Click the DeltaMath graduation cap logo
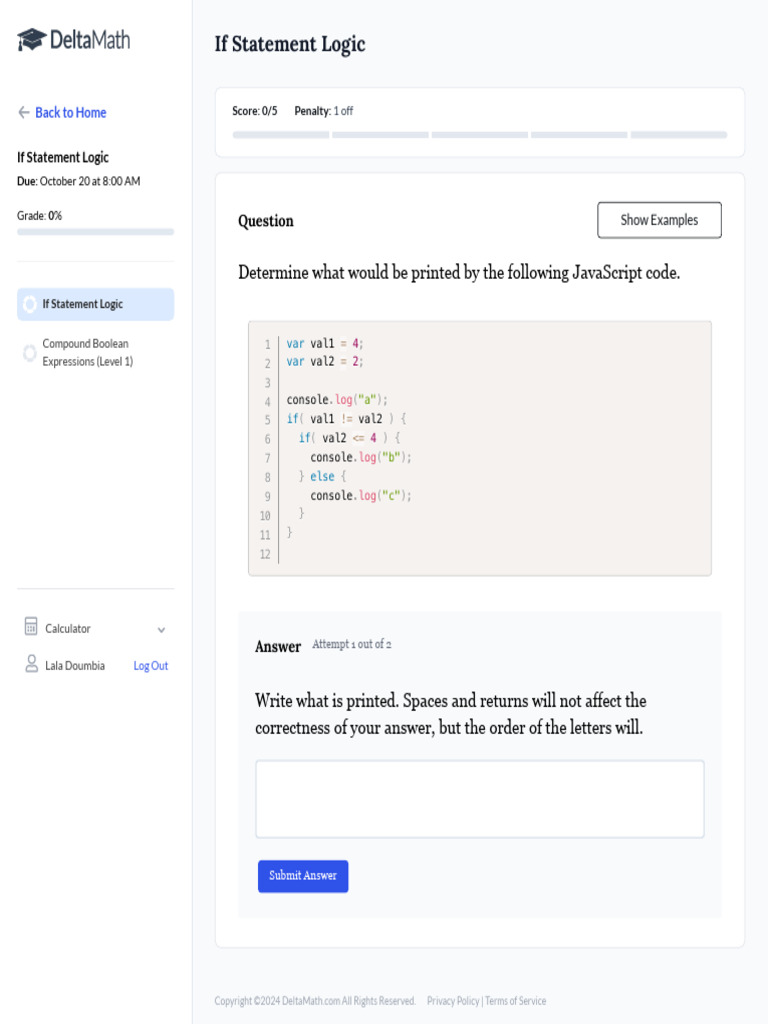768x1024 pixels. [x=32, y=40]
